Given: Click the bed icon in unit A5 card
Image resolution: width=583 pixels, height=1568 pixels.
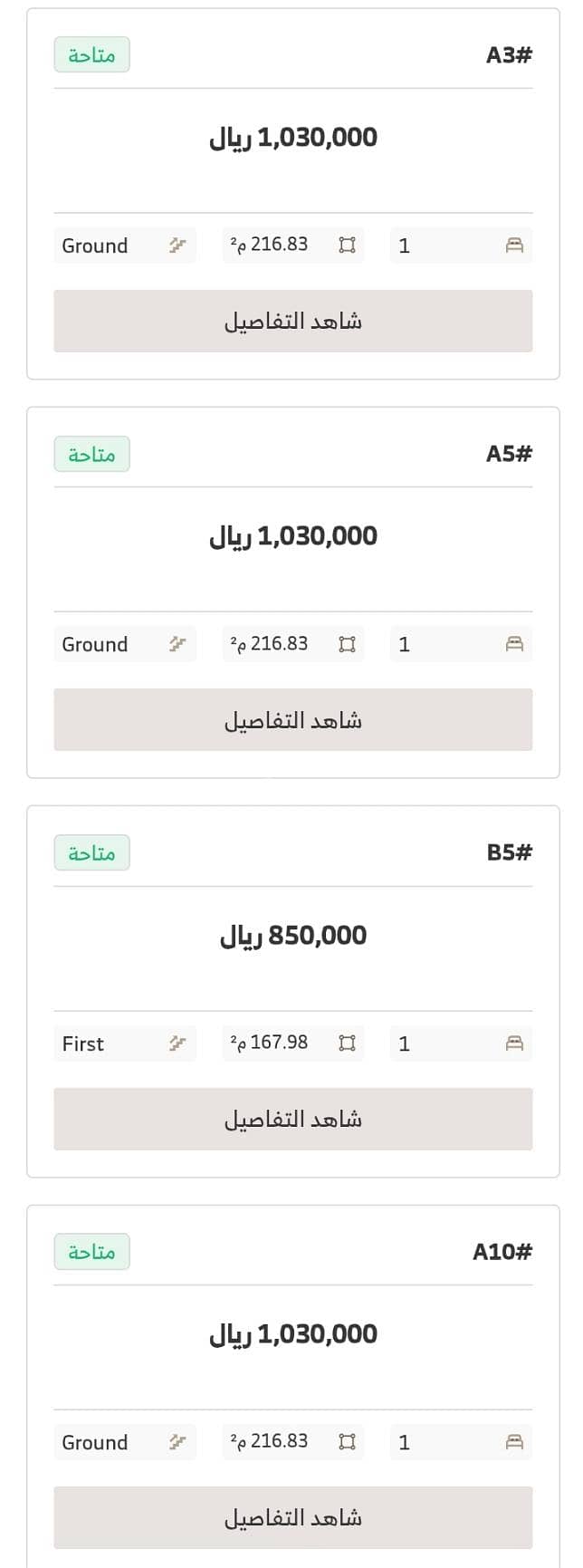Looking at the screenshot, I should (514, 644).
